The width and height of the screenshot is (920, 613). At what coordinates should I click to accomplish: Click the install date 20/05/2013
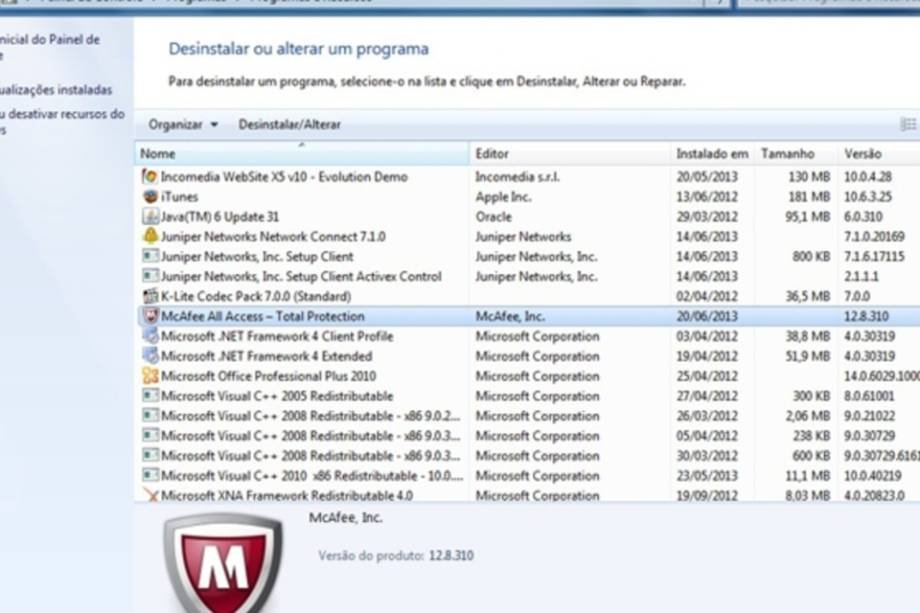click(x=706, y=177)
